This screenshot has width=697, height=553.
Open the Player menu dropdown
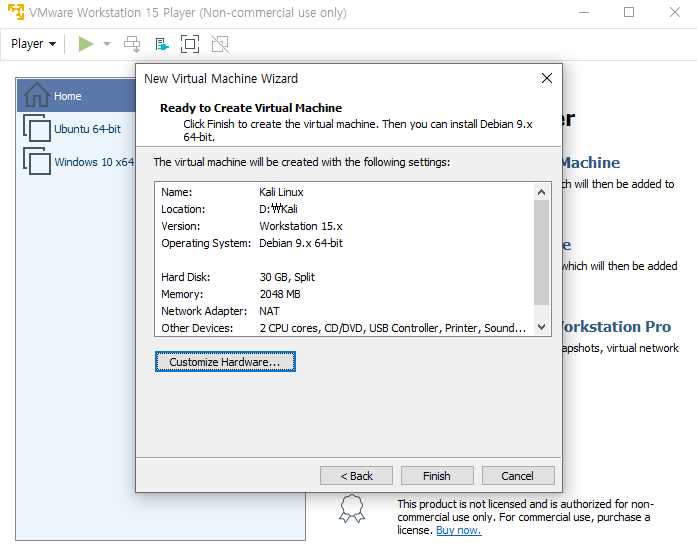33,44
